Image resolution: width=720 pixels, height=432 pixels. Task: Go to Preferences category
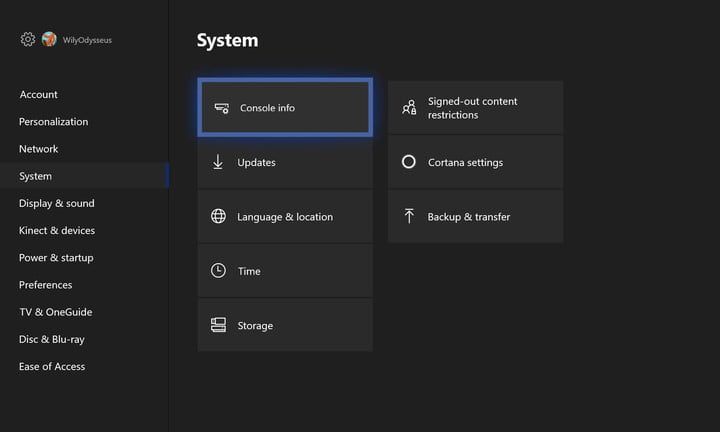45,285
